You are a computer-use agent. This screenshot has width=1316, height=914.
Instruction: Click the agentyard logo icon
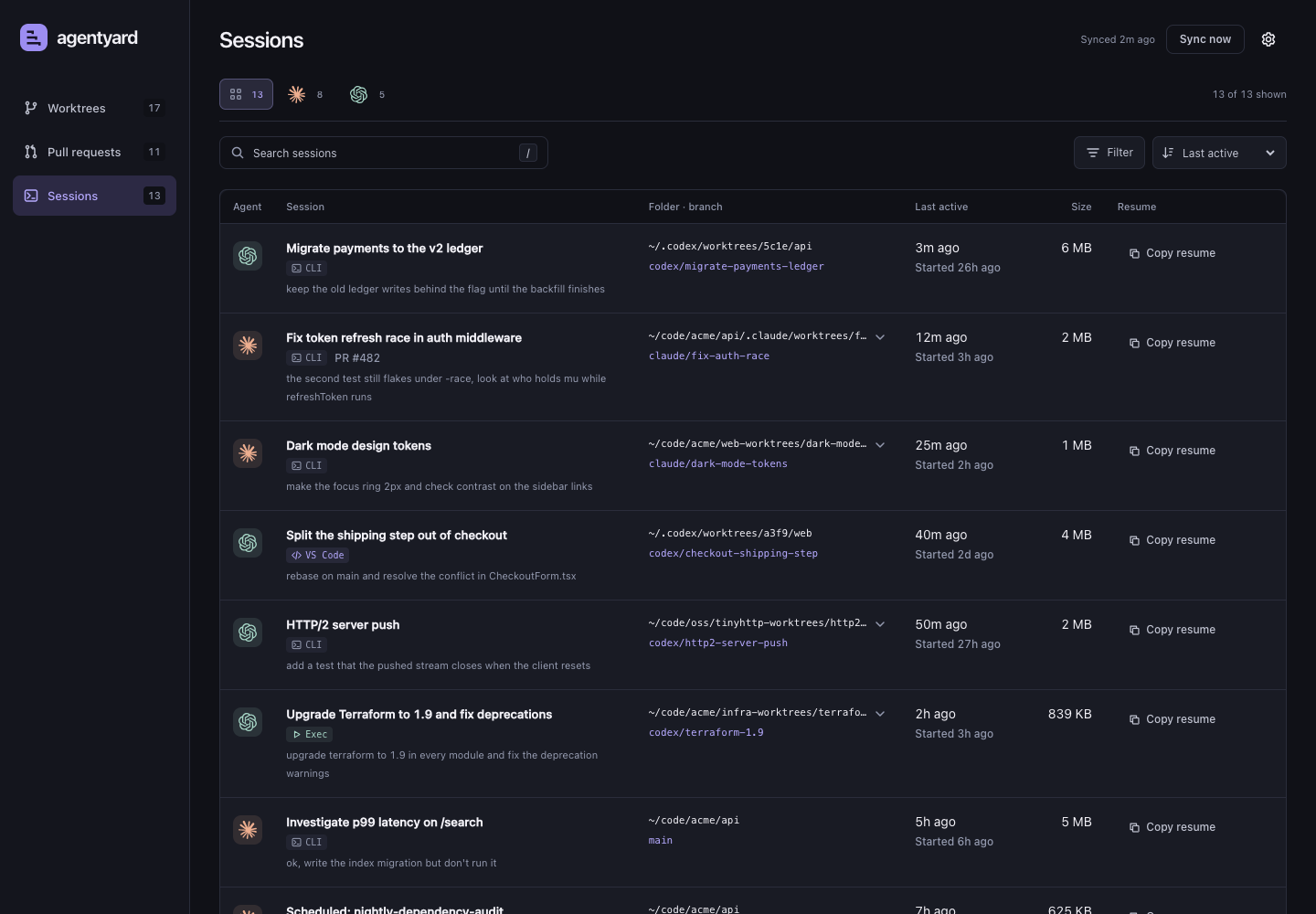point(34,37)
